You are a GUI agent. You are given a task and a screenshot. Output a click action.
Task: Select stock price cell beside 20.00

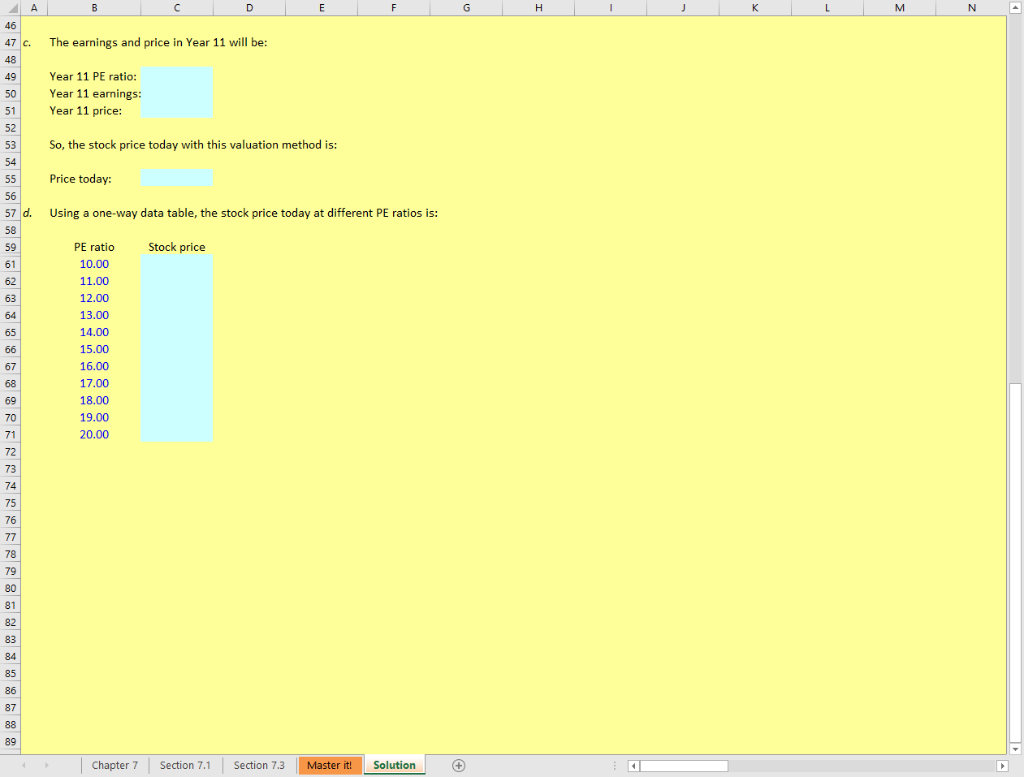coord(177,434)
